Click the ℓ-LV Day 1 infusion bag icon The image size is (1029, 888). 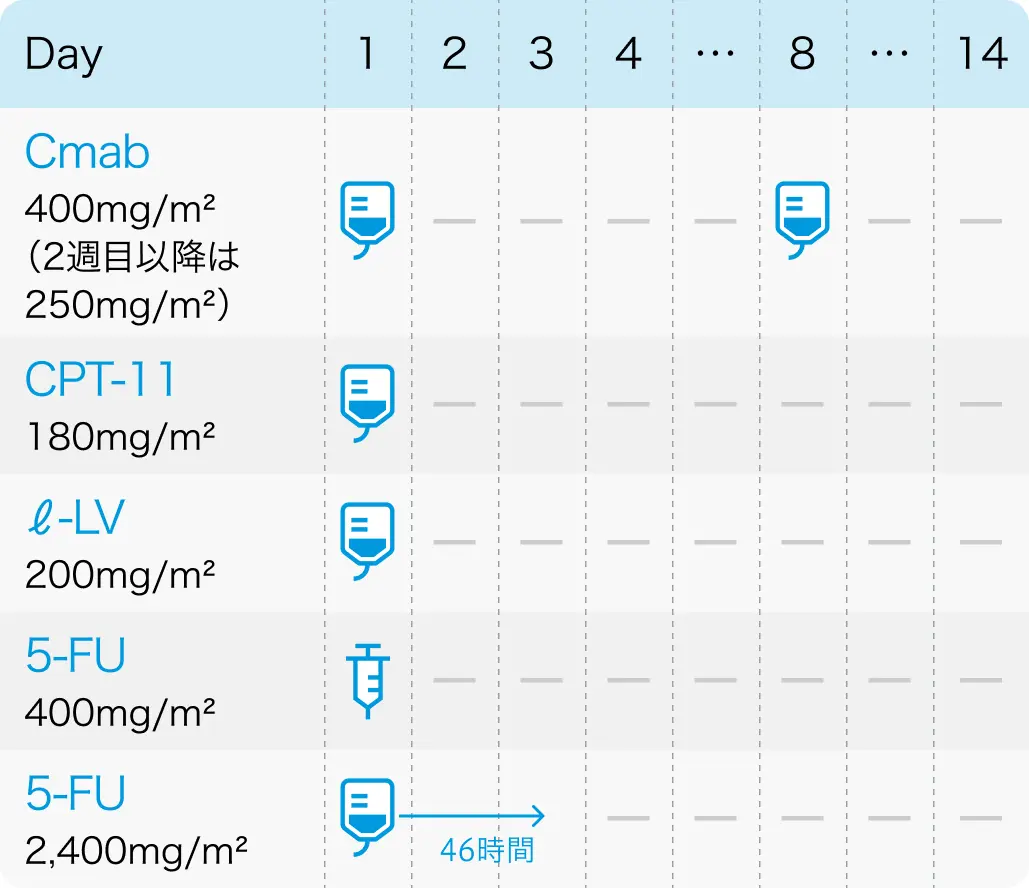click(368, 541)
